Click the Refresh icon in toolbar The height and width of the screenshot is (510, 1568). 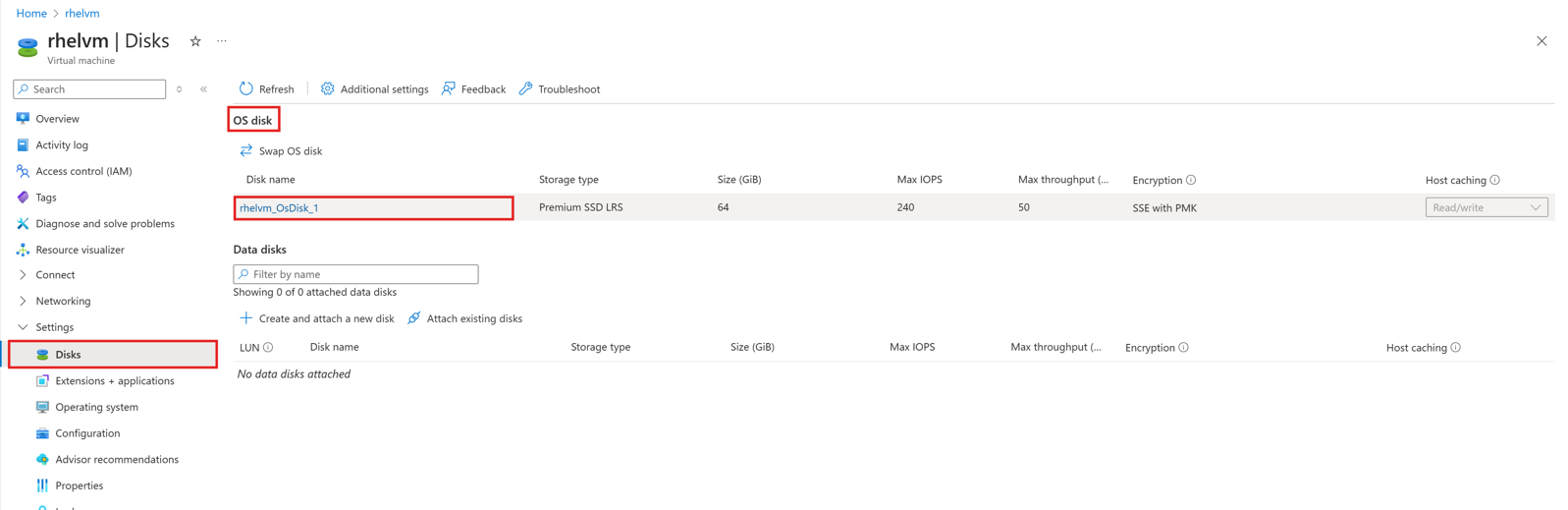(246, 88)
